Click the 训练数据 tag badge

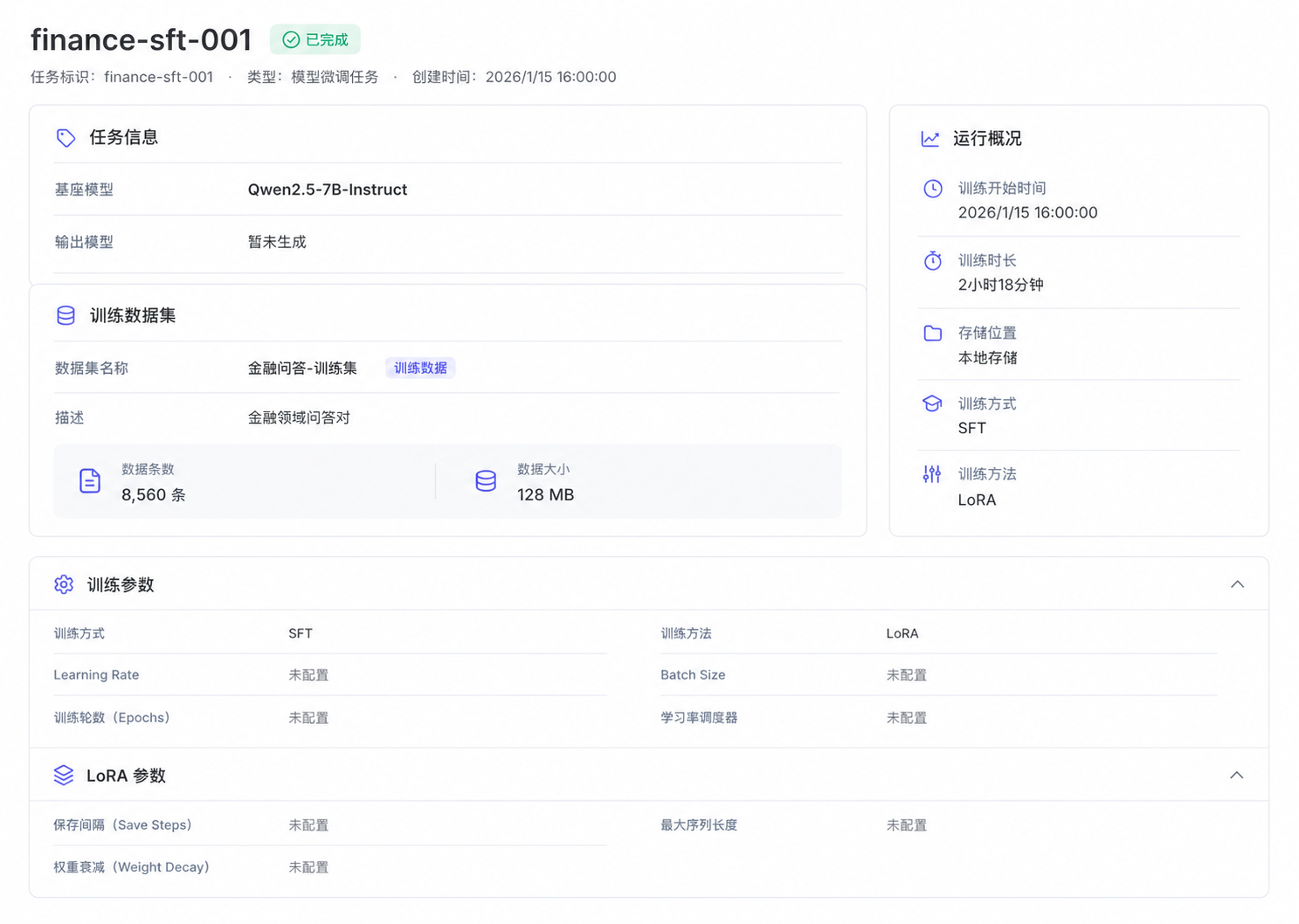(420, 368)
